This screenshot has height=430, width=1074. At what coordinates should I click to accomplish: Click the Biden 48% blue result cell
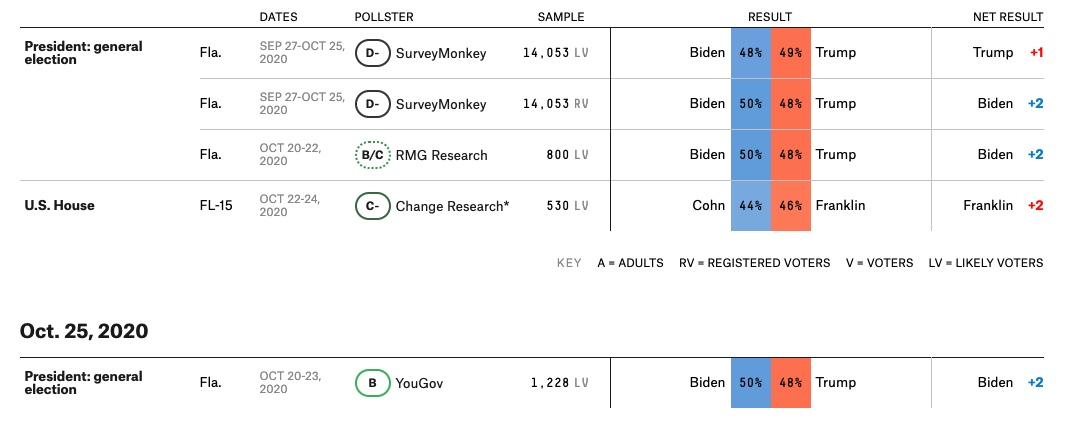[751, 53]
